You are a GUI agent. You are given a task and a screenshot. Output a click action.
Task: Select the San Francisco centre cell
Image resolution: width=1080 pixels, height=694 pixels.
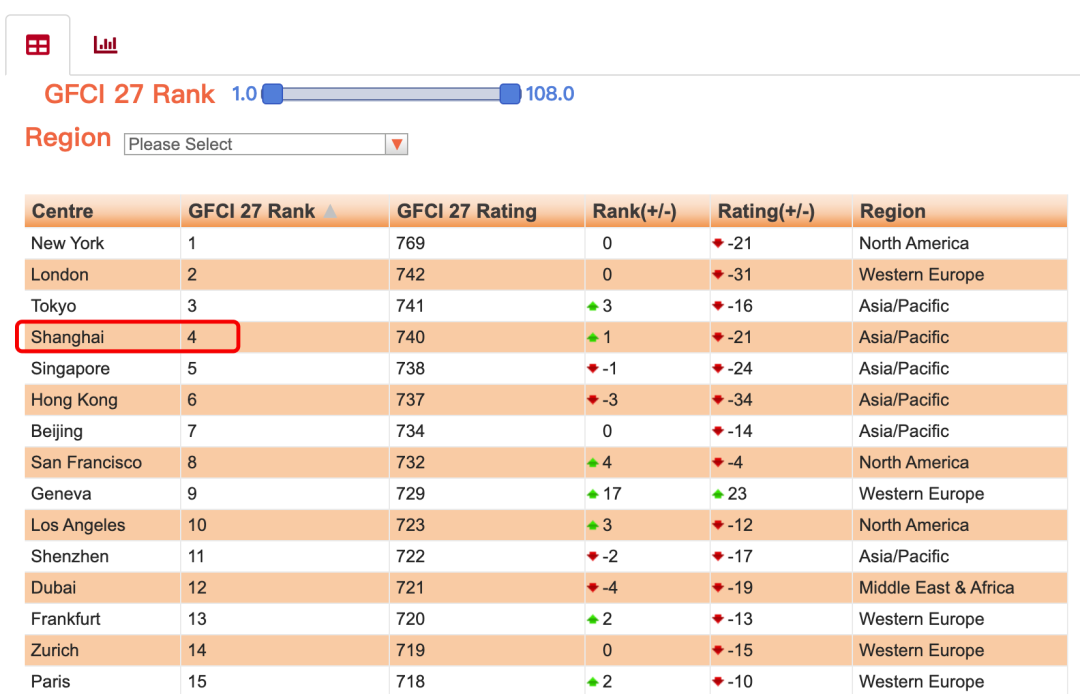coord(103,463)
